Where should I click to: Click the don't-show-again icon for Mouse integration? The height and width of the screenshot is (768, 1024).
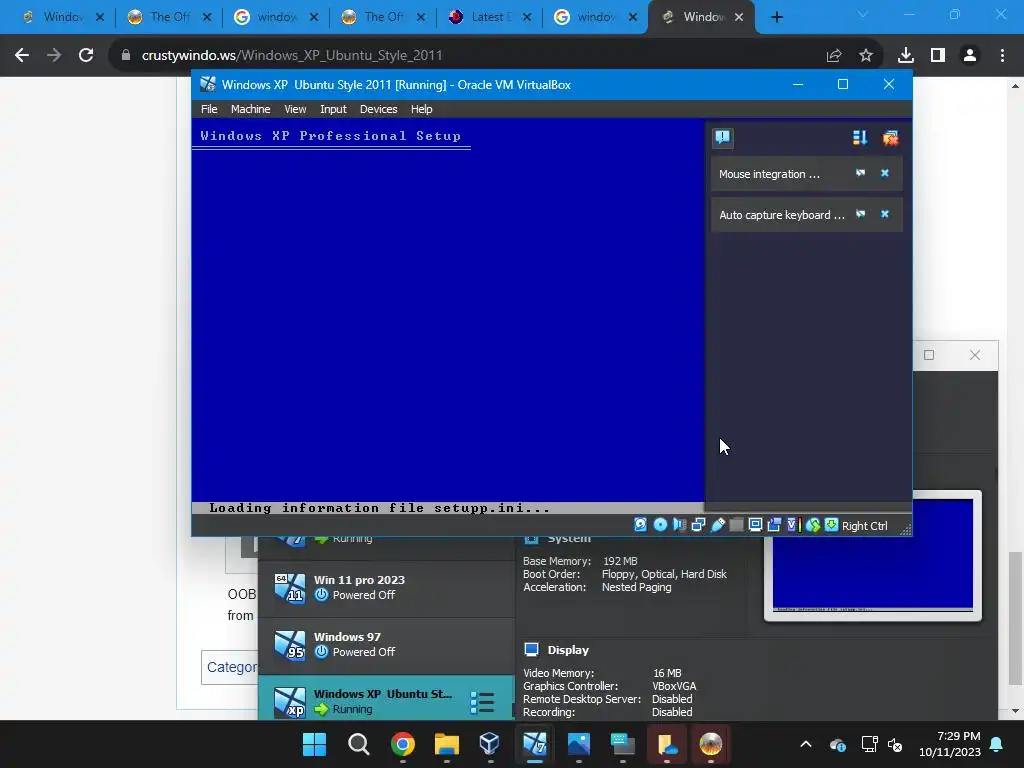(861, 173)
